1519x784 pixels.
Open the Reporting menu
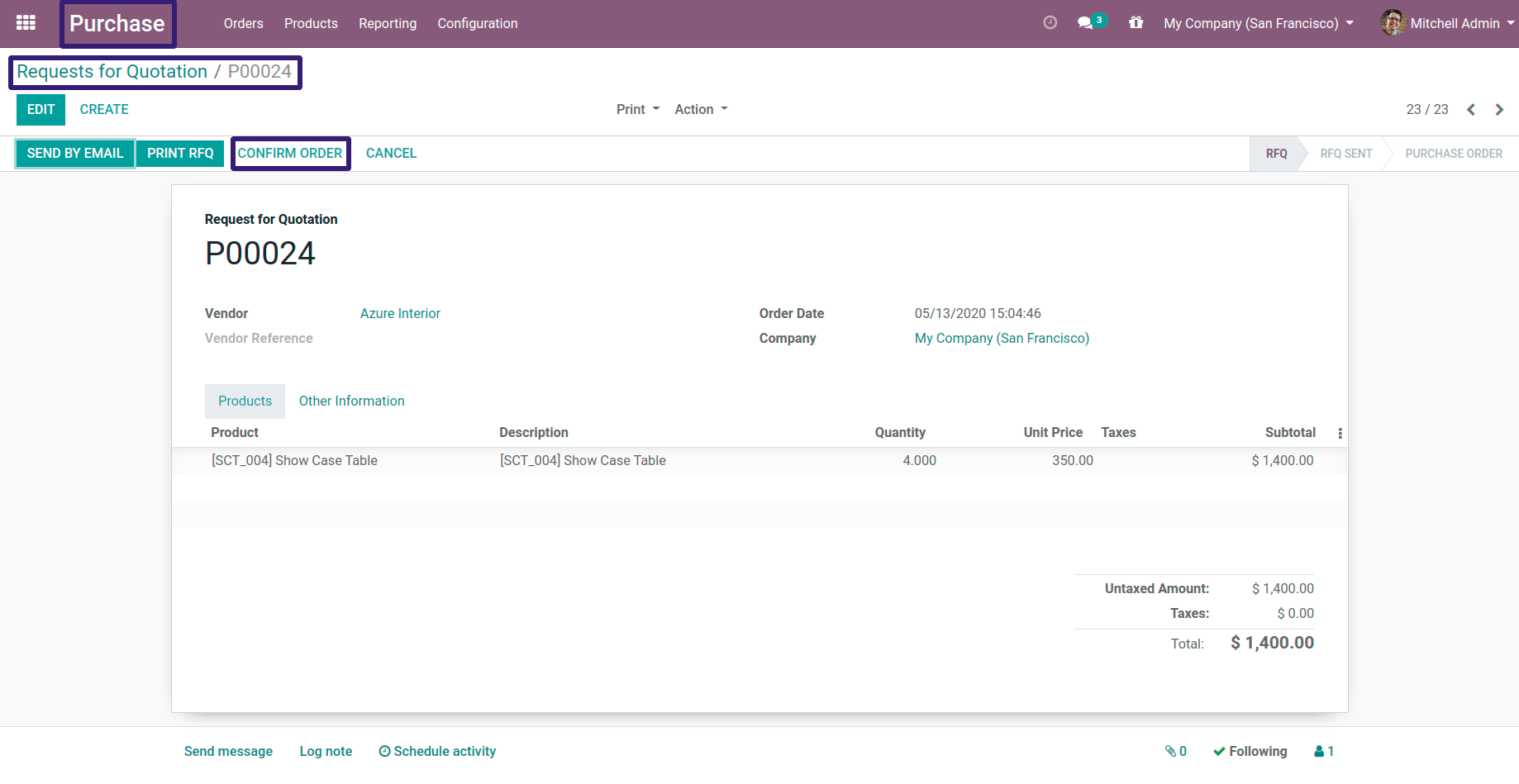click(x=388, y=23)
